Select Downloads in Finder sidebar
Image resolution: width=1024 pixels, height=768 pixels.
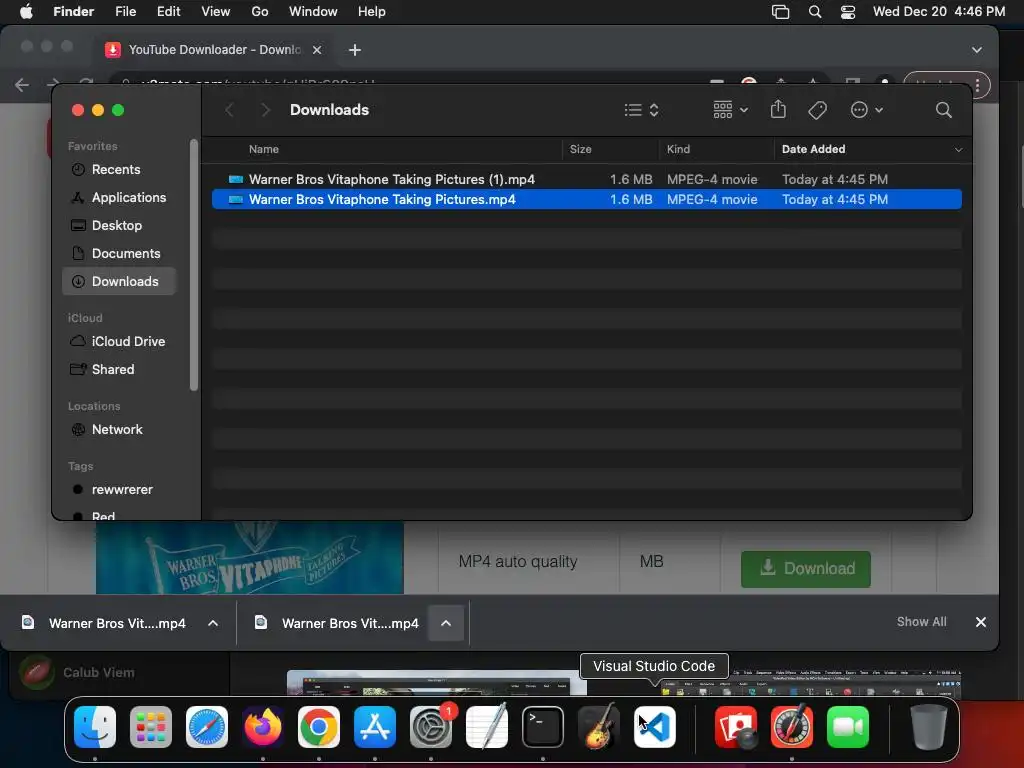119,281
